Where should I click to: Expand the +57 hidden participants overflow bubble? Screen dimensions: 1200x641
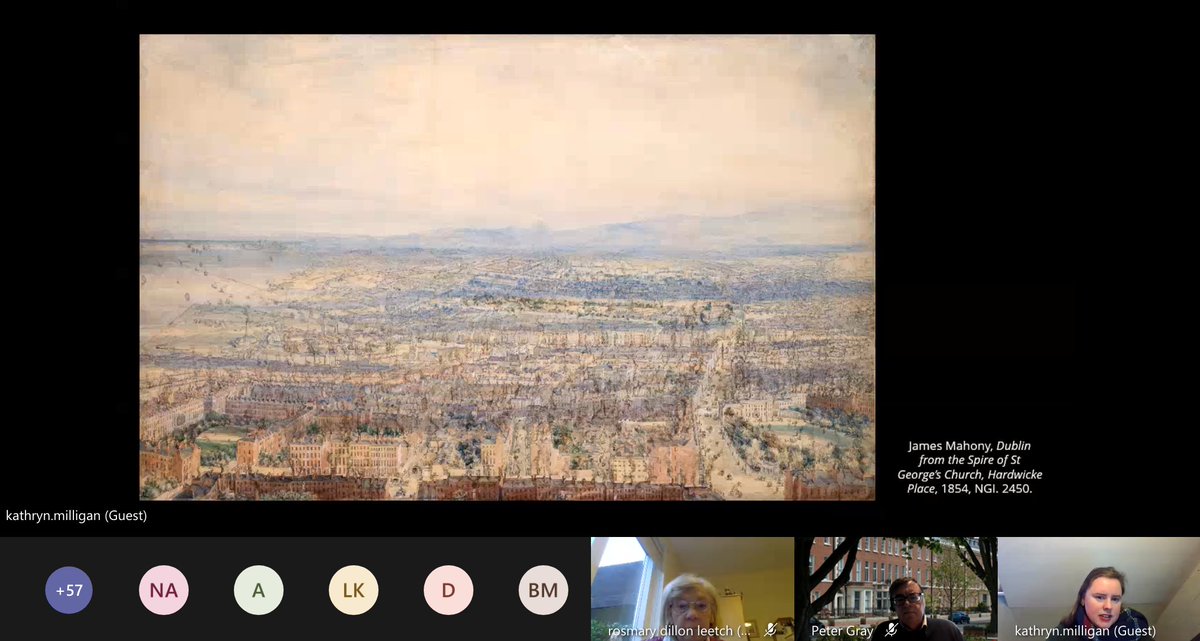pyautogui.click(x=68, y=590)
